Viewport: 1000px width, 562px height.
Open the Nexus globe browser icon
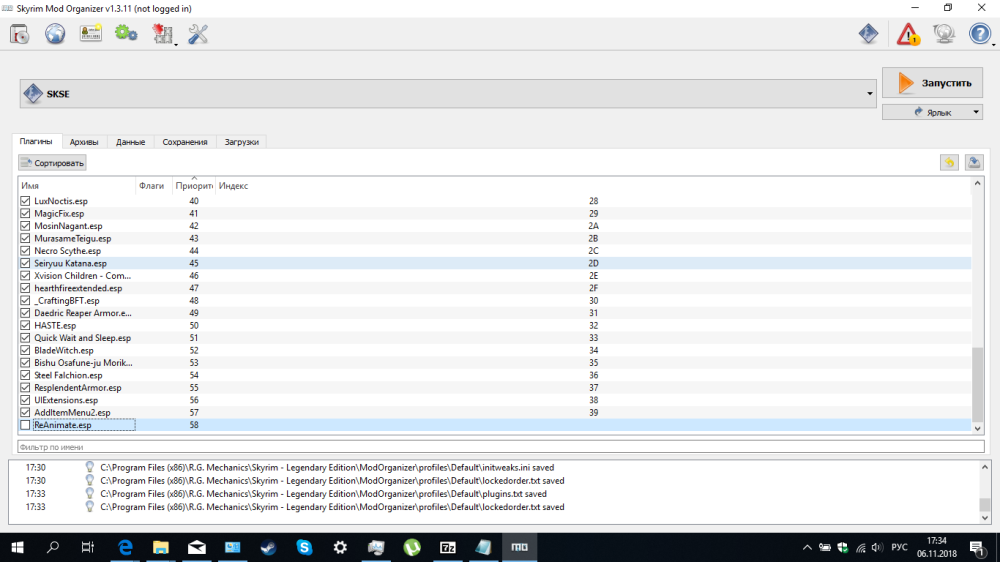click(x=55, y=34)
